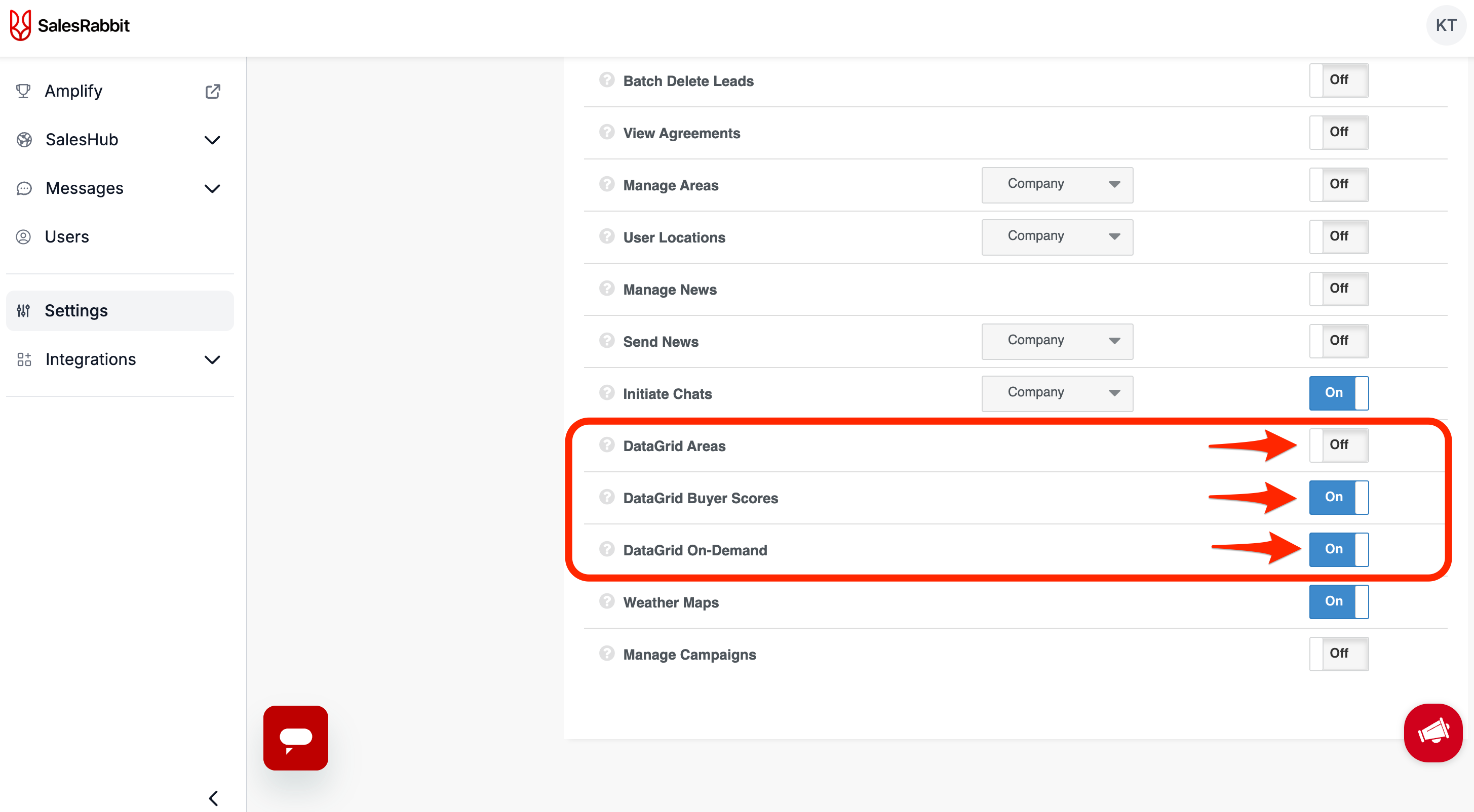
Task: Open help icon for DataGrid Buyer Scores
Action: click(606, 496)
